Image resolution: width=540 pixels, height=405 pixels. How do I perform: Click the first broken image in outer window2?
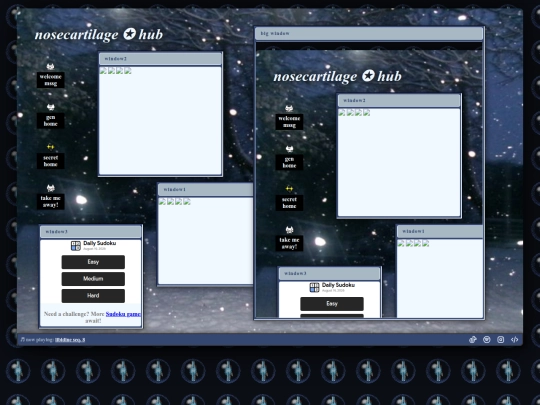tap(103, 71)
